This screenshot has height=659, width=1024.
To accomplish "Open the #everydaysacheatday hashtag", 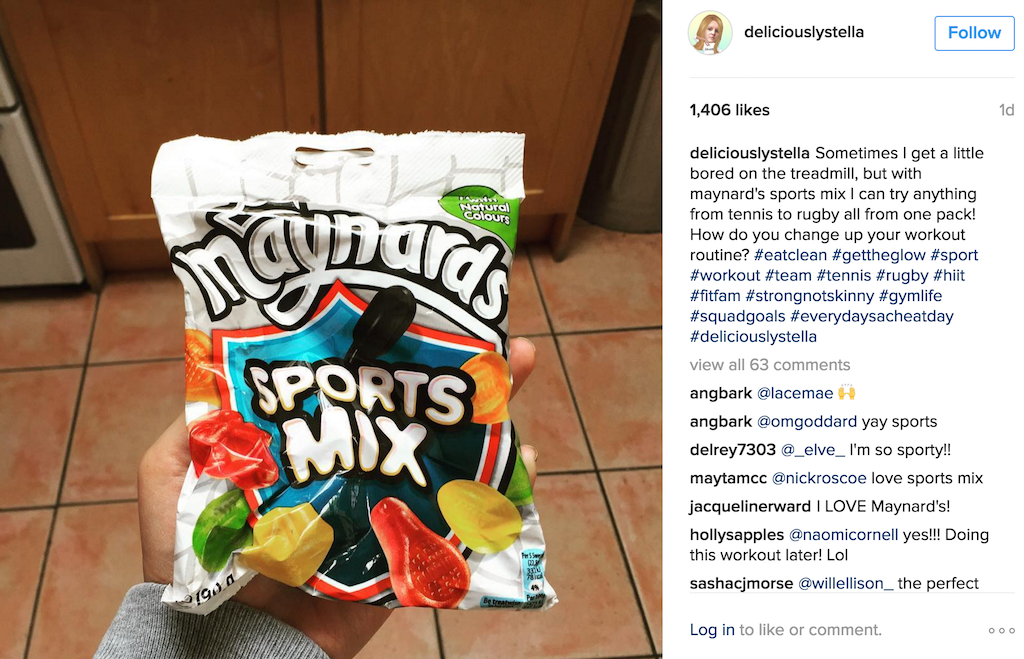I will pyautogui.click(x=872, y=316).
